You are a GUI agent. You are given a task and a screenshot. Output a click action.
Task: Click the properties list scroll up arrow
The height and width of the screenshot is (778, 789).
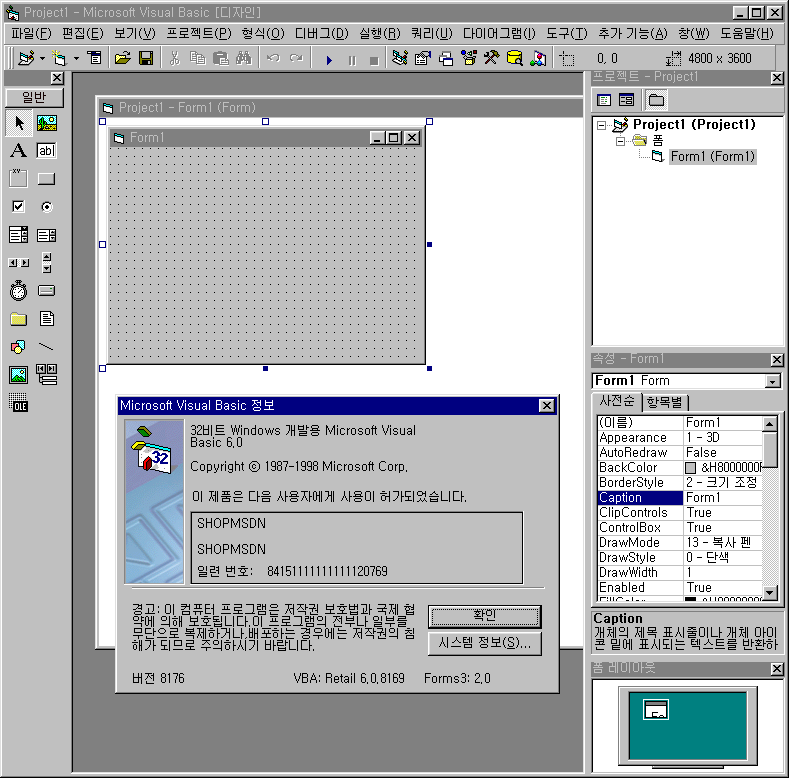point(770,424)
